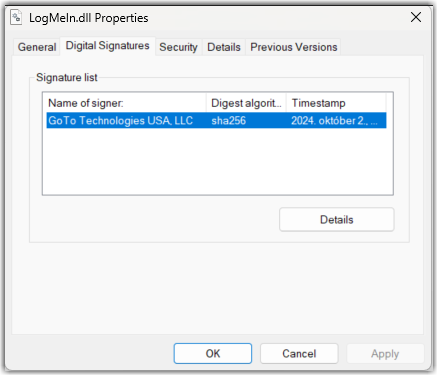Screen dimensions: 438x376
Task: Click the 2024. október 2. timestamp cell
Action: tap(334, 120)
